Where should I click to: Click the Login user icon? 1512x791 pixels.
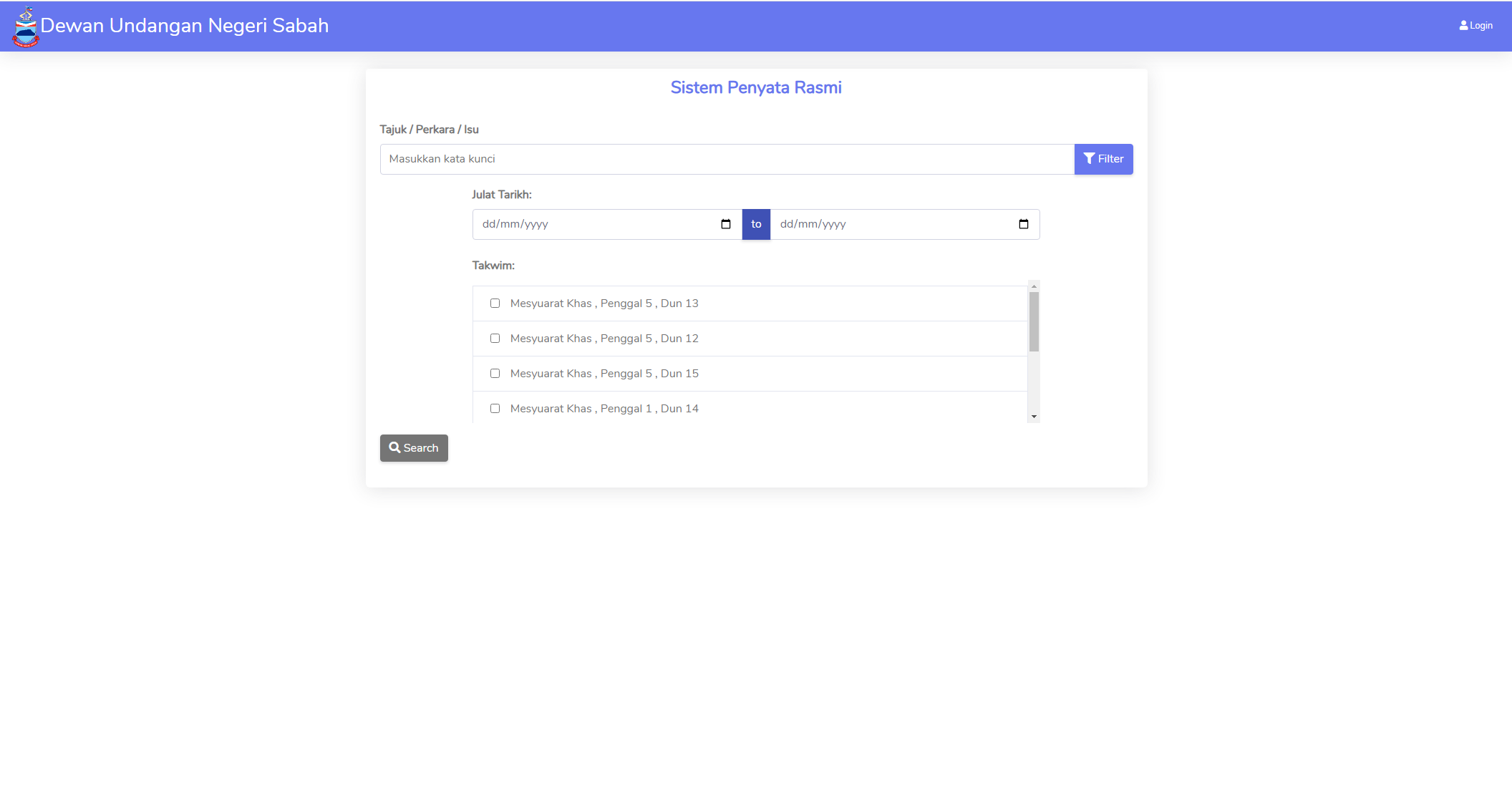click(x=1463, y=26)
